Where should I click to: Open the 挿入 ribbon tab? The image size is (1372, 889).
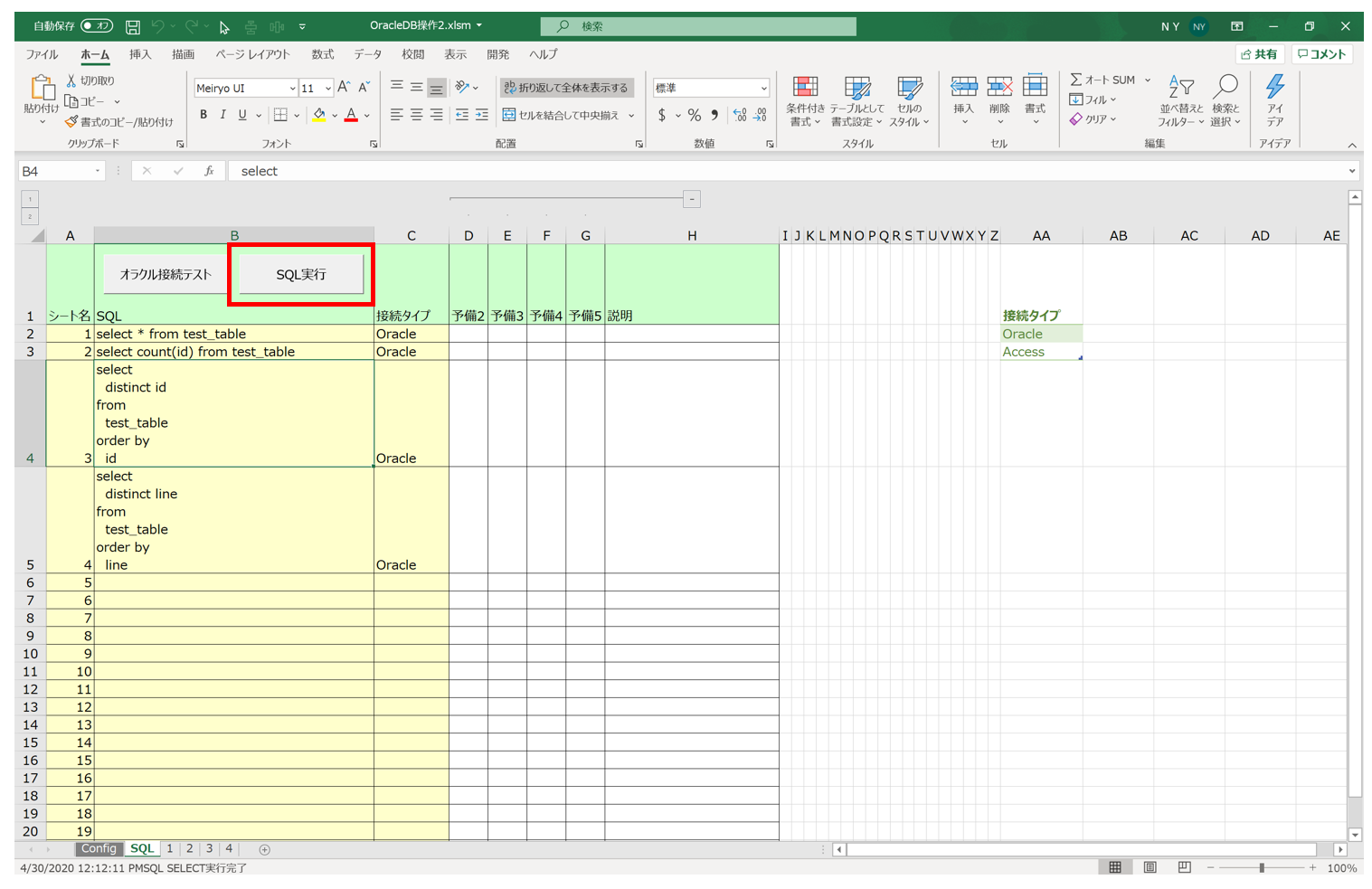click(x=140, y=54)
